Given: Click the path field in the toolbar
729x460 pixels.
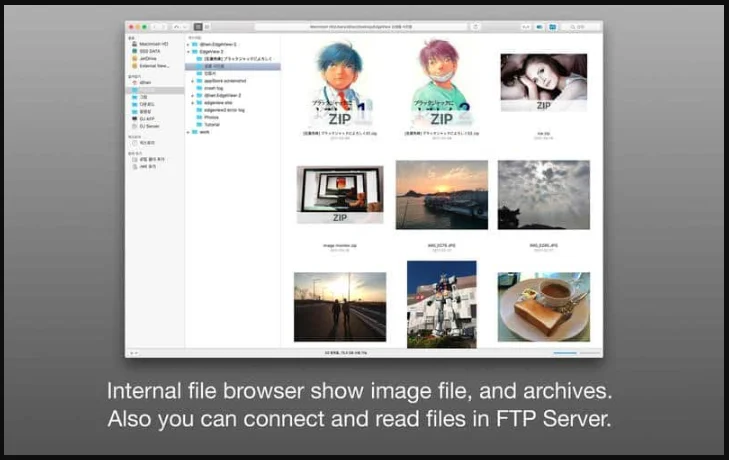Looking at the screenshot, I should point(361,27).
